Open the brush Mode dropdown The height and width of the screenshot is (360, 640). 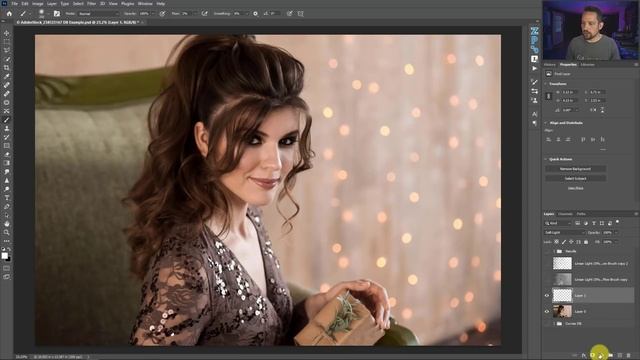[x=98, y=13]
